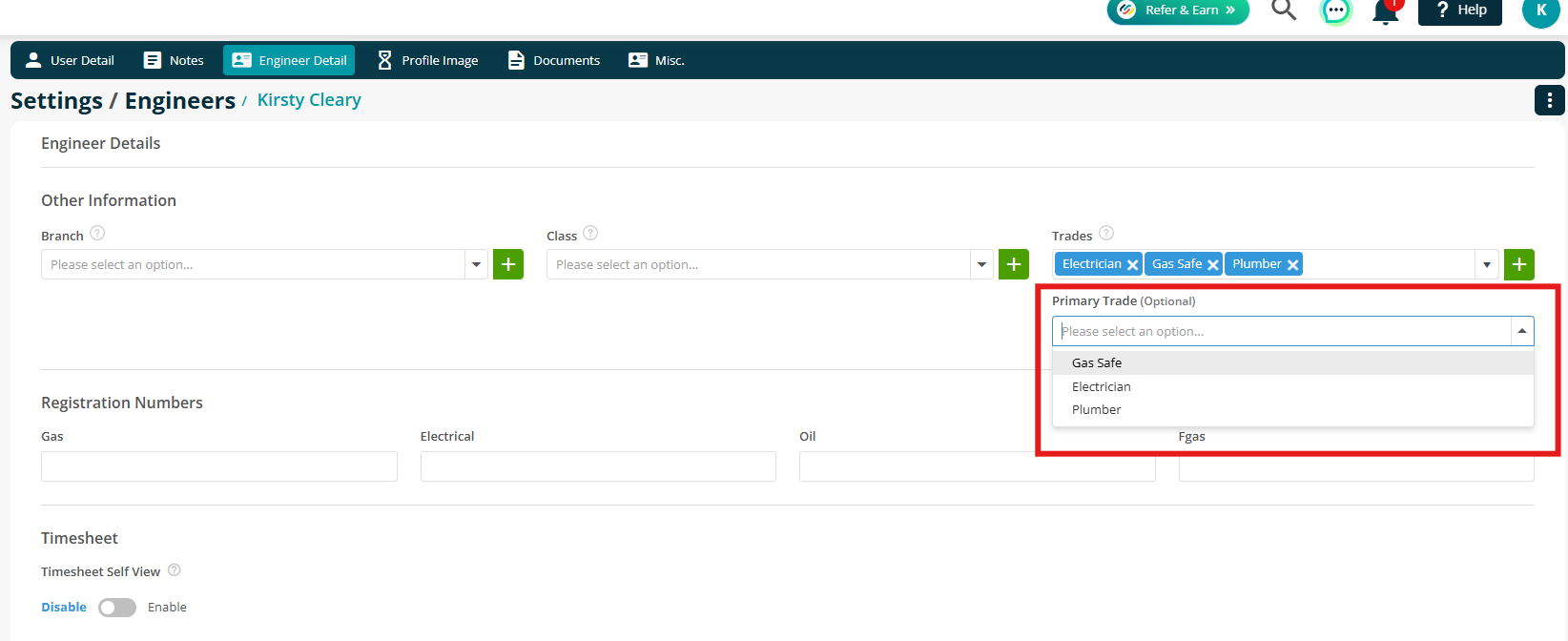Select Gas Safe as primary trade

[1293, 363]
